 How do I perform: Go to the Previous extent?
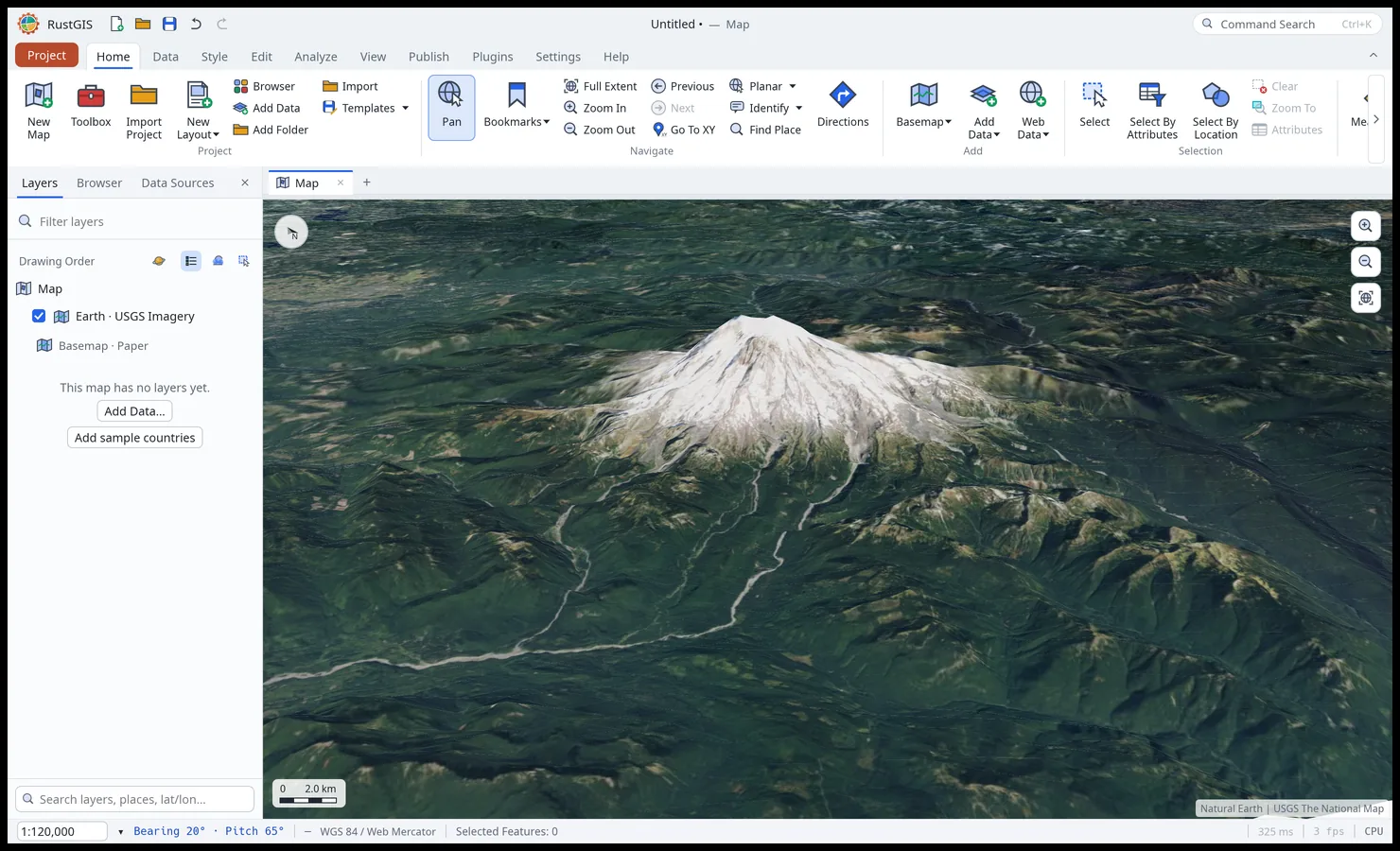(x=683, y=86)
